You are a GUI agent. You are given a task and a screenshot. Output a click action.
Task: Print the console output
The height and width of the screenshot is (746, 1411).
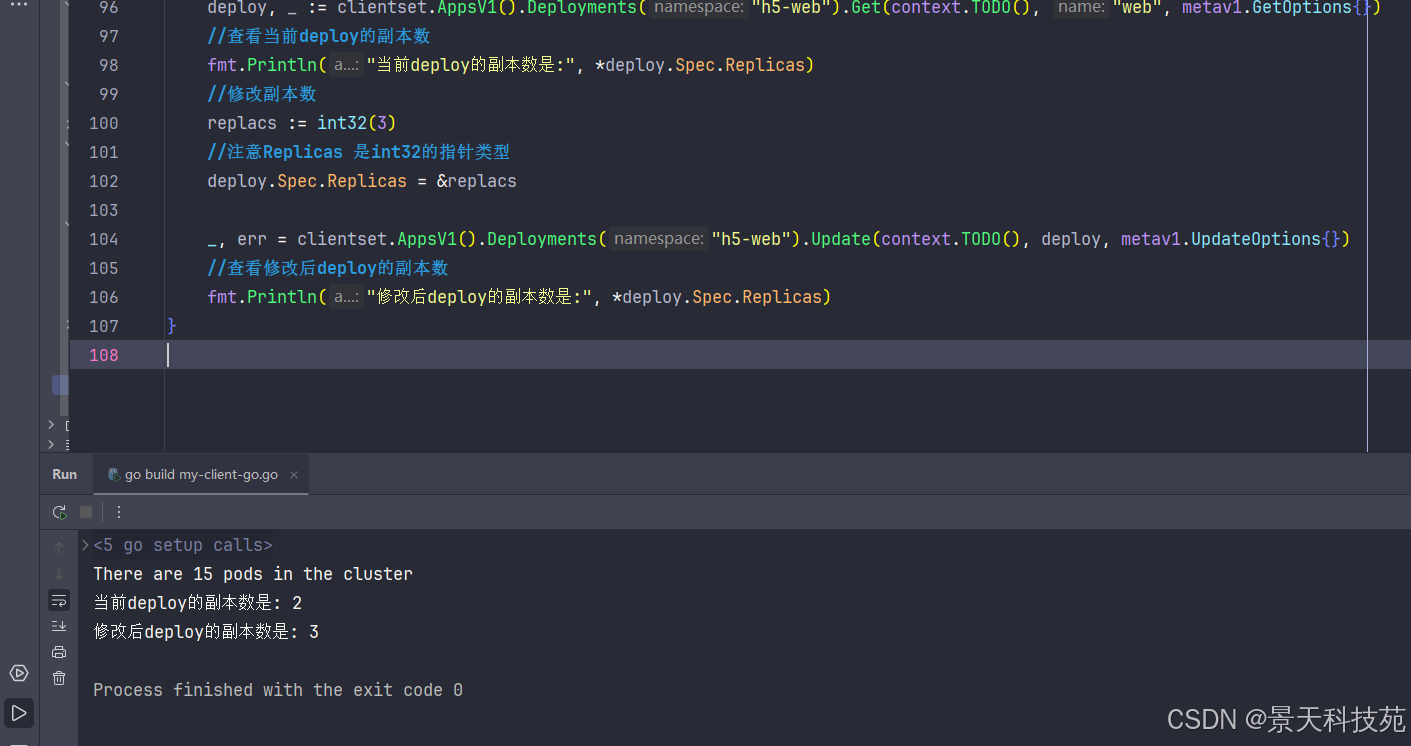click(59, 652)
